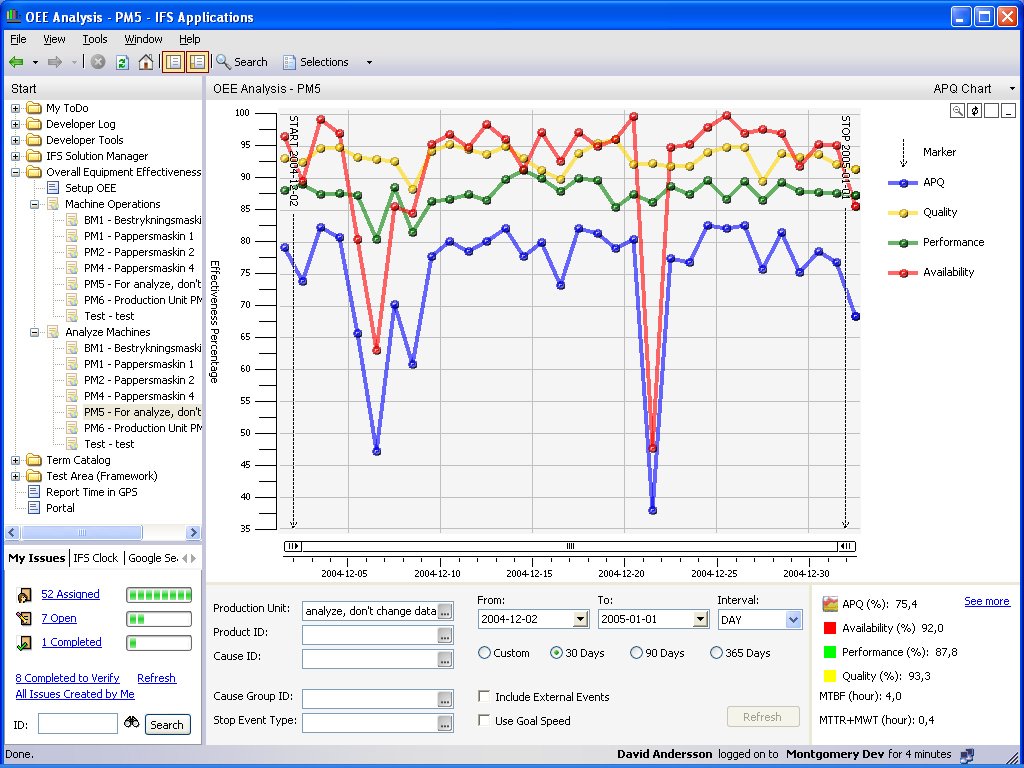Select the 30 Days radio button
Image resolution: width=1024 pixels, height=768 pixels.
coord(556,652)
